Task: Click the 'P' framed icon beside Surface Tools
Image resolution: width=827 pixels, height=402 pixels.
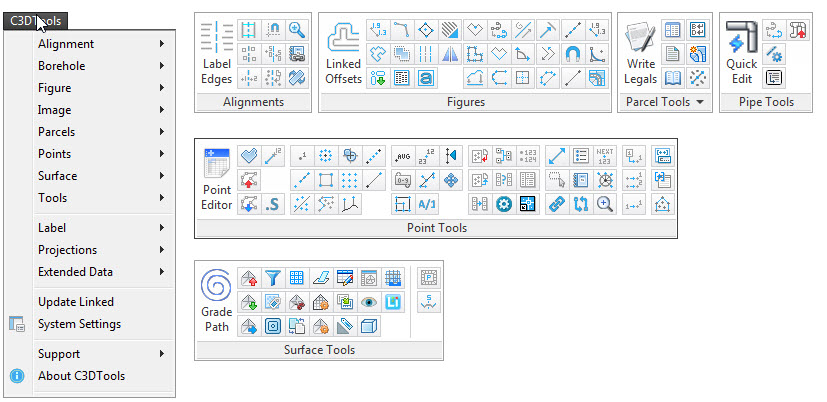Action: tap(428, 277)
